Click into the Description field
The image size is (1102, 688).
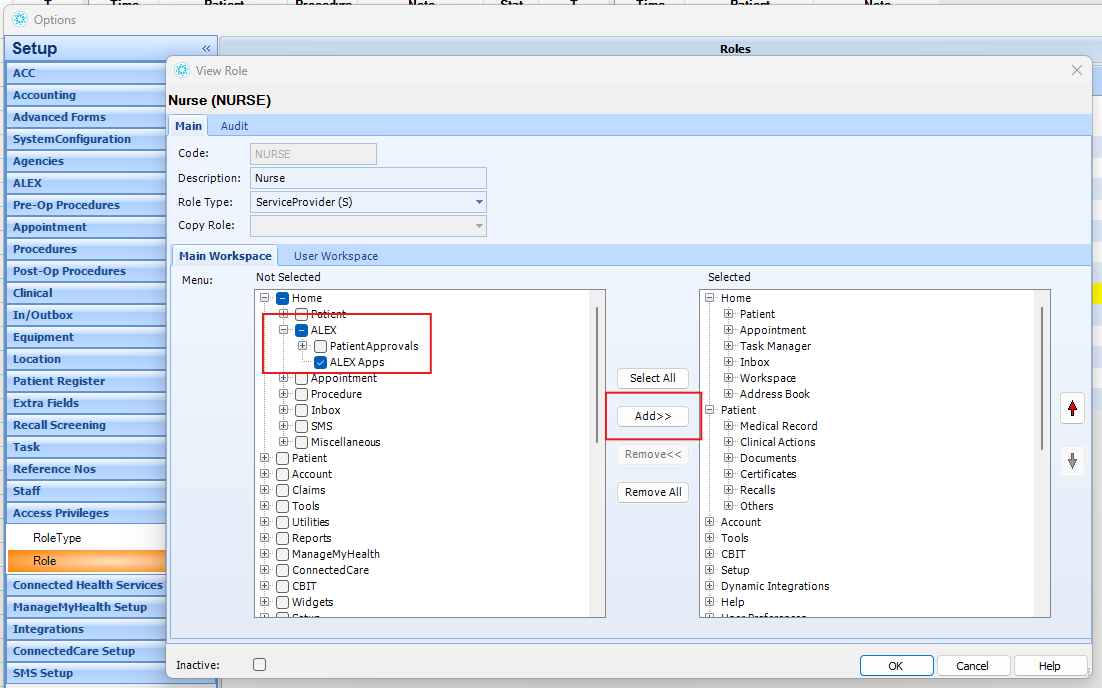[368, 178]
